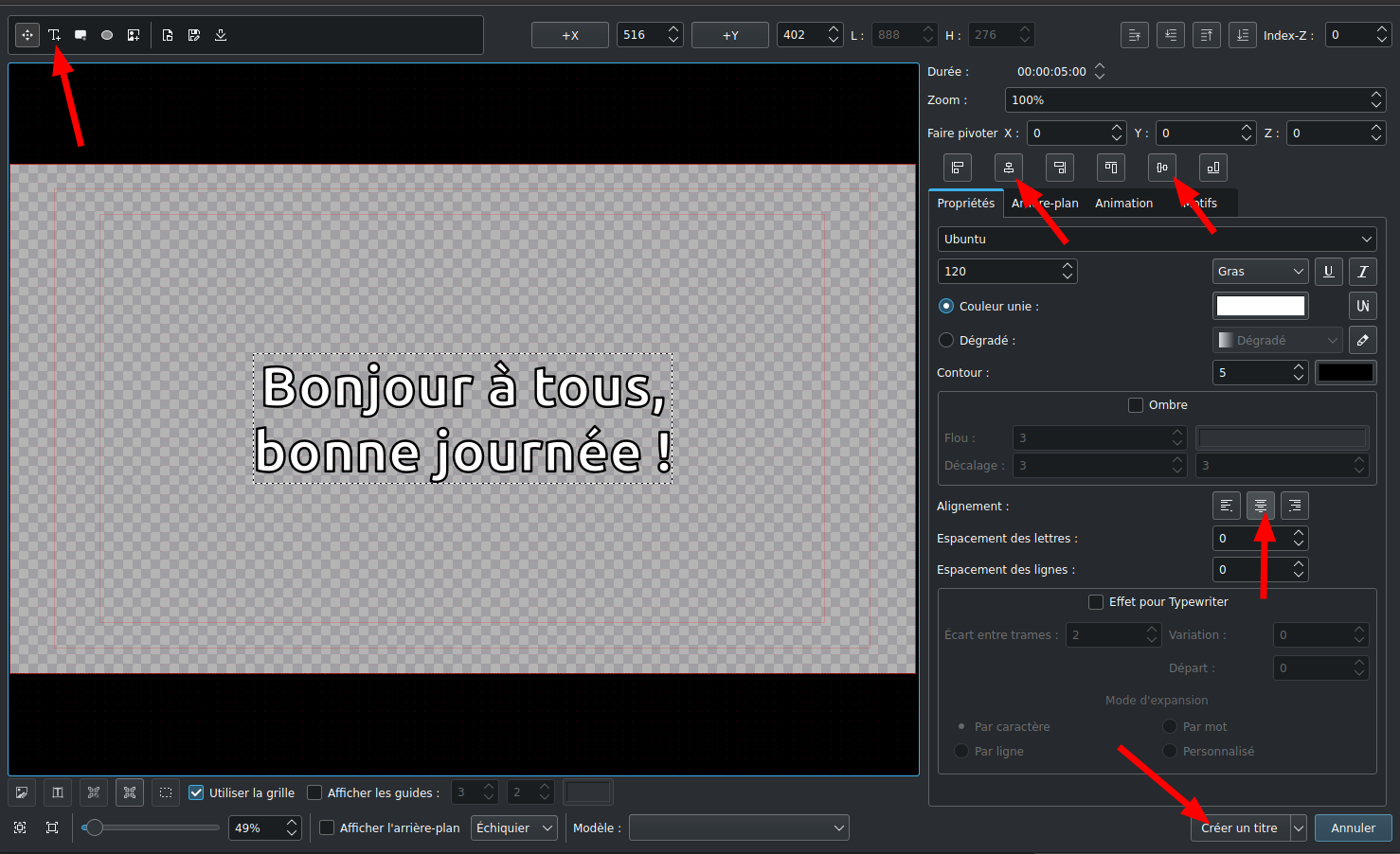Click the second Index-Z ordering icon
Viewport: 1400px width, 854px height.
(x=1171, y=35)
